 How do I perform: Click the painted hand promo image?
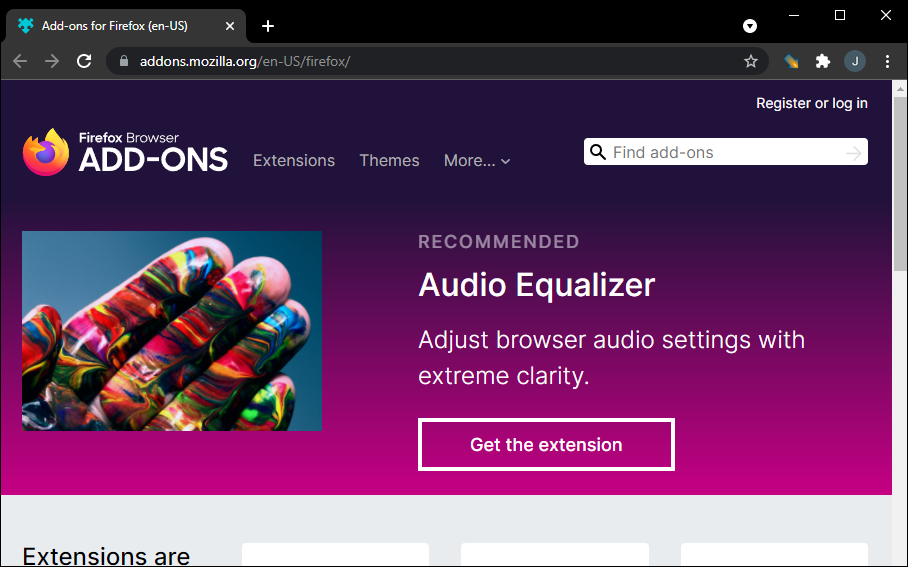(x=172, y=331)
